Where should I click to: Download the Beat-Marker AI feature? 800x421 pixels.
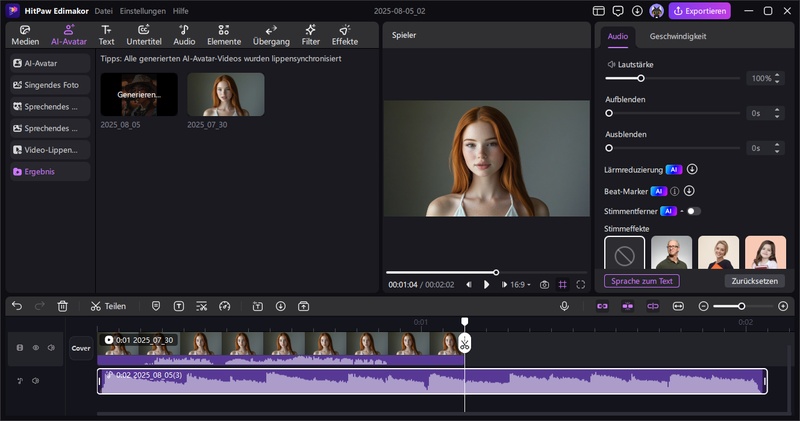coord(689,191)
